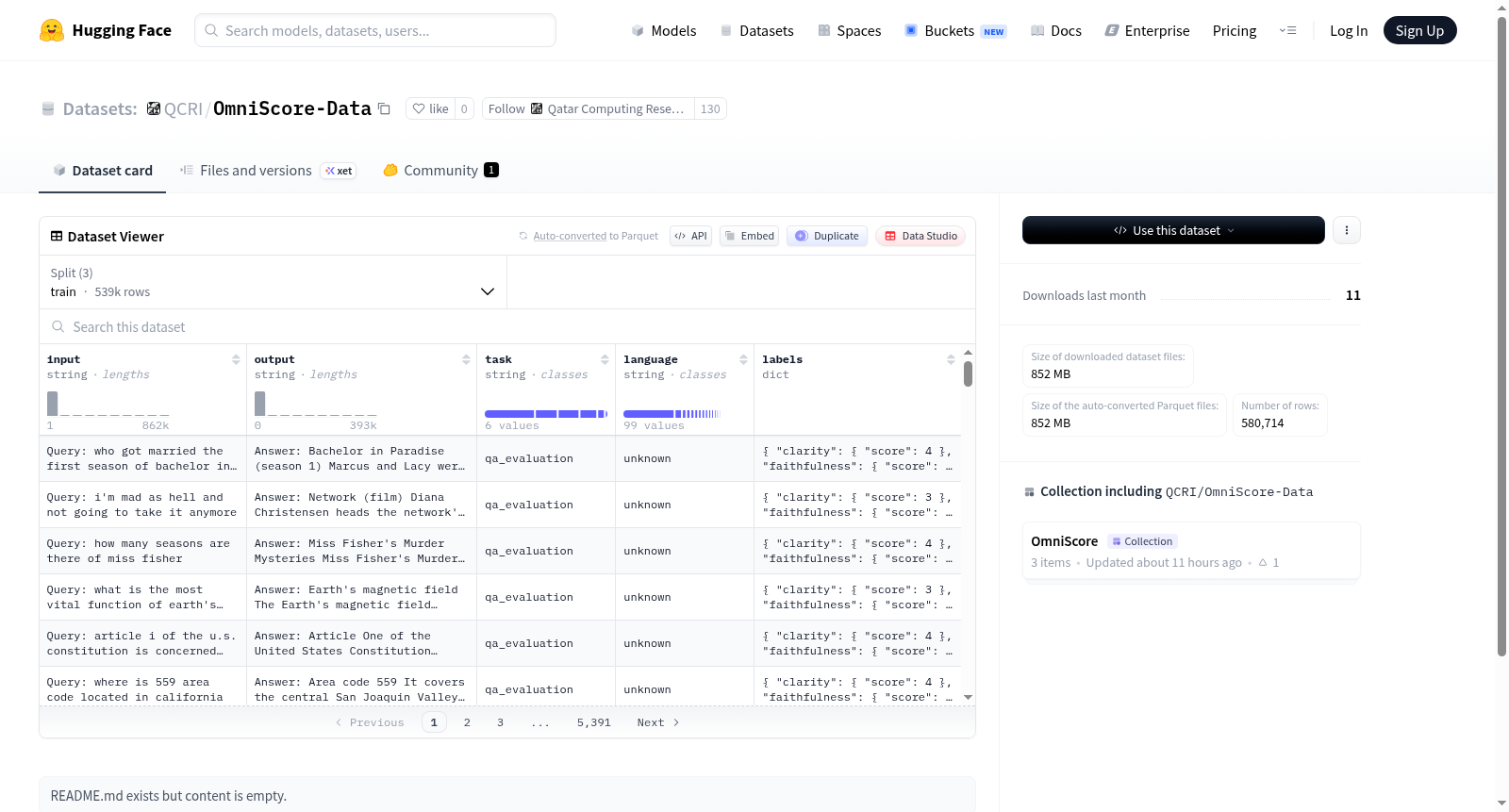
Task: Follow Qatar Computing Research Institute
Action: [589, 108]
